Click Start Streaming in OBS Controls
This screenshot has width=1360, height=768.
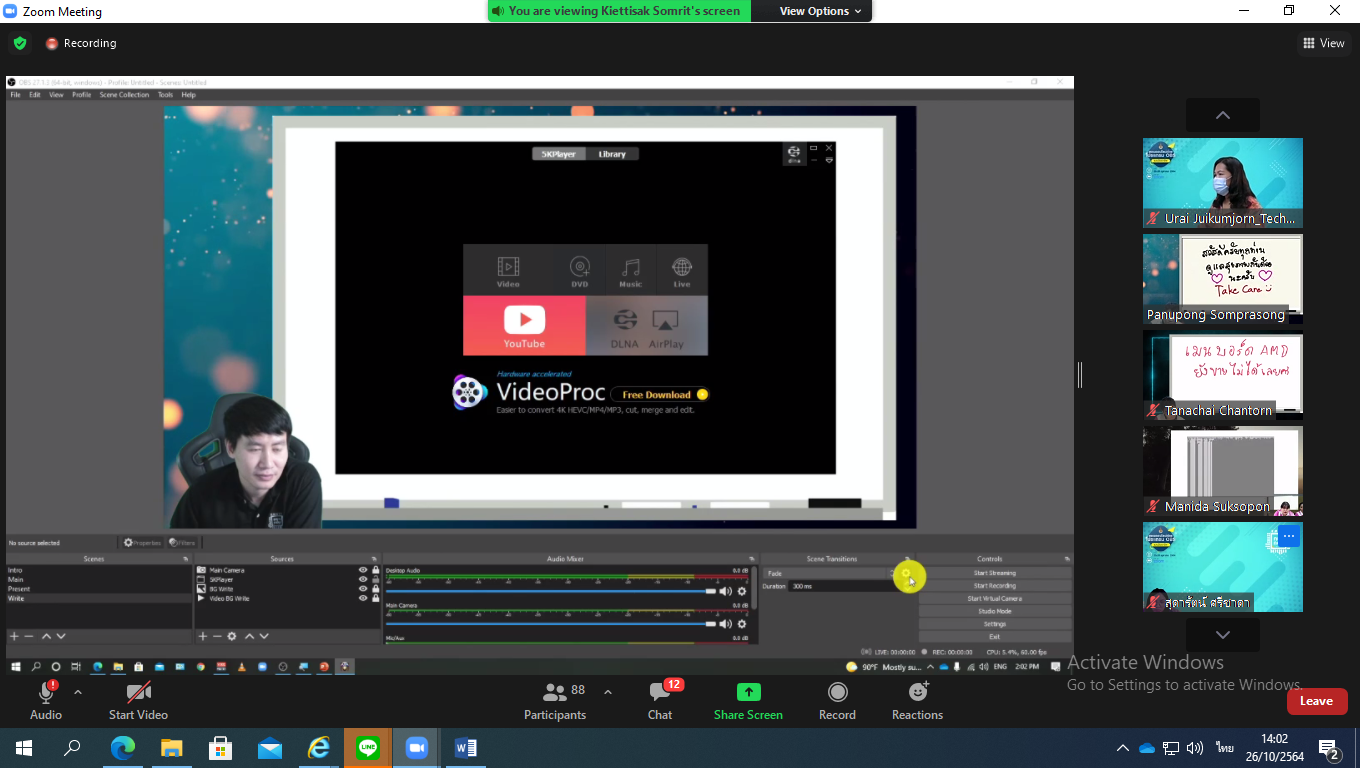coord(994,573)
